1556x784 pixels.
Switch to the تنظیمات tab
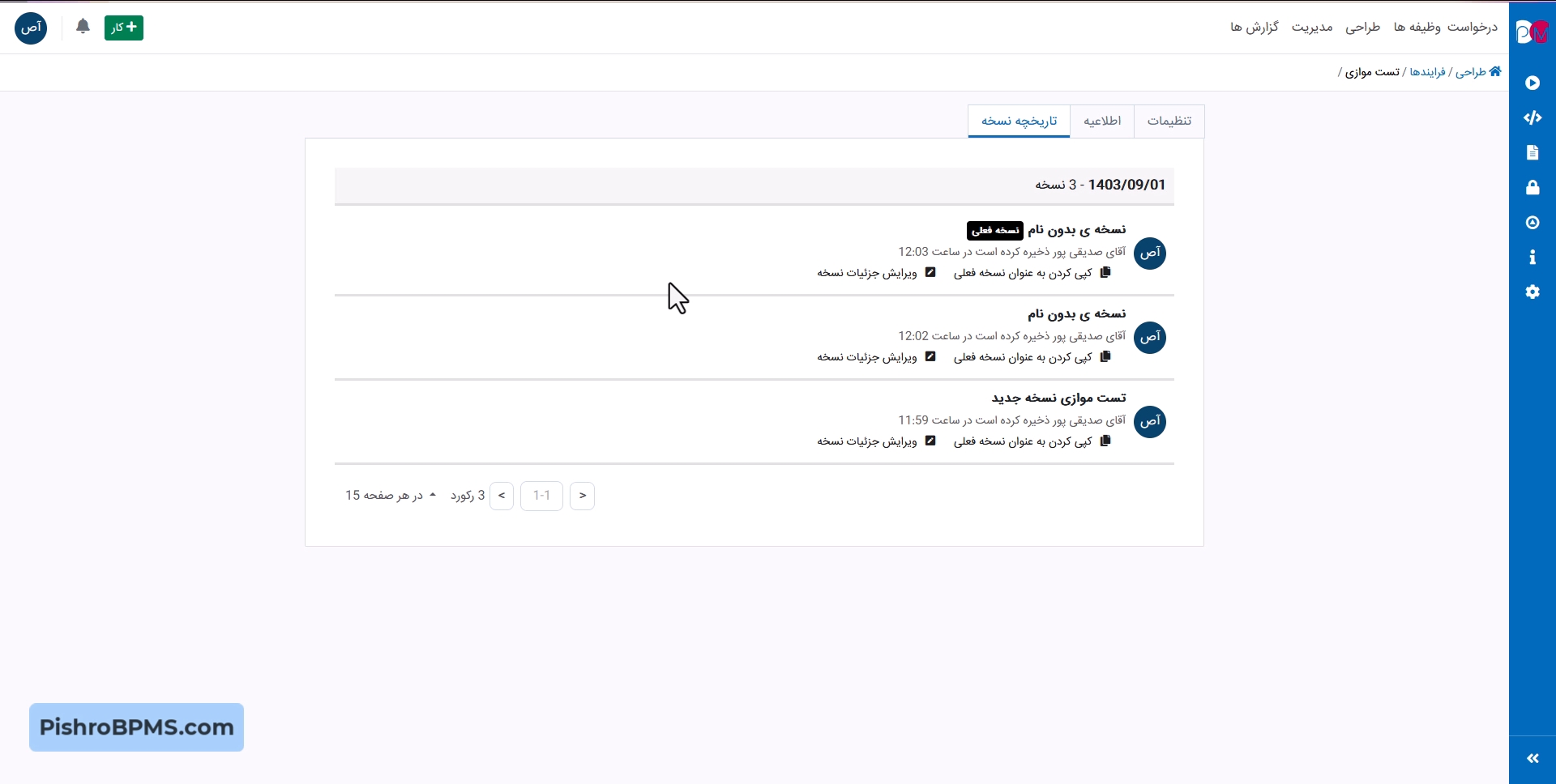[x=1169, y=121]
